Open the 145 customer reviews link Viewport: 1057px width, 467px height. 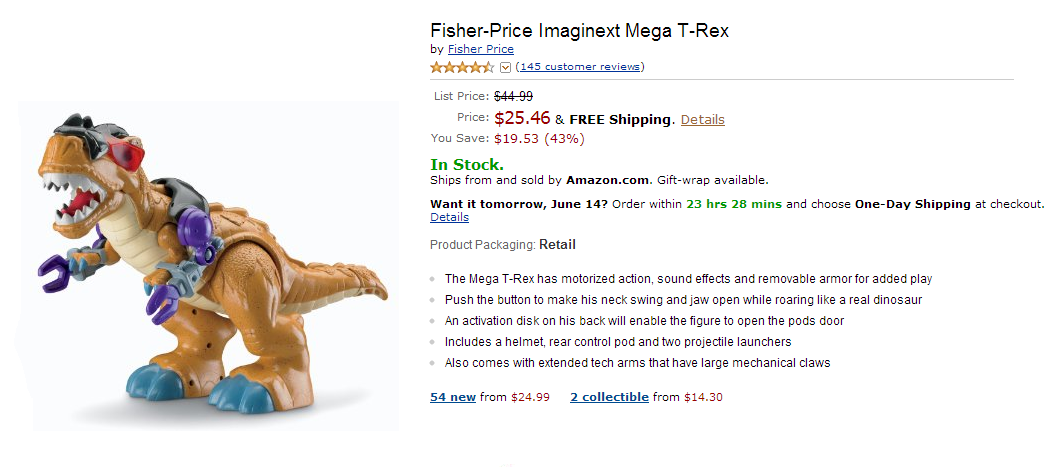[580, 67]
